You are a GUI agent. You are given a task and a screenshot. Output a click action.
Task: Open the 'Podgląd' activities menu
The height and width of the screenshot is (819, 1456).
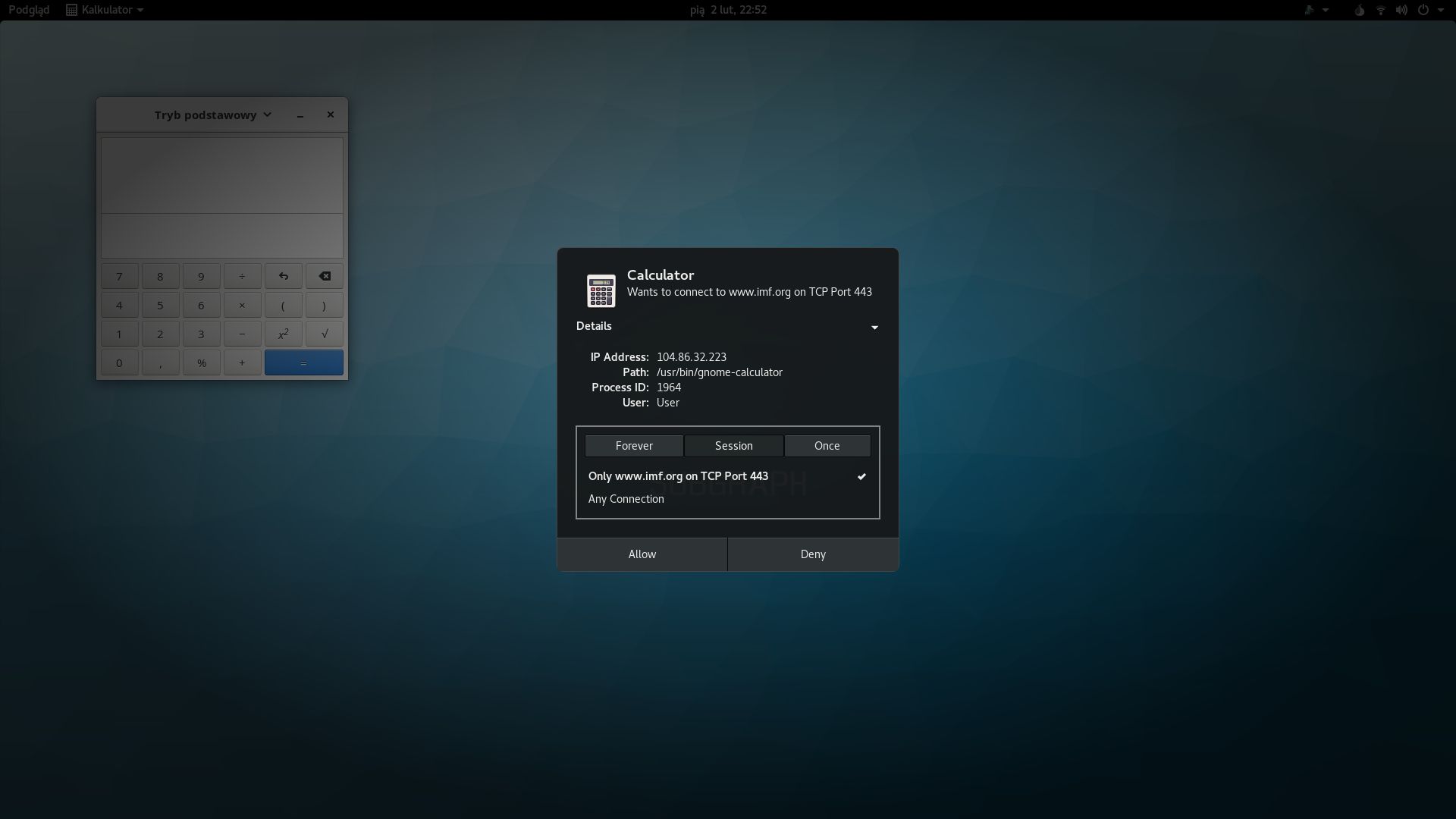[x=27, y=10]
